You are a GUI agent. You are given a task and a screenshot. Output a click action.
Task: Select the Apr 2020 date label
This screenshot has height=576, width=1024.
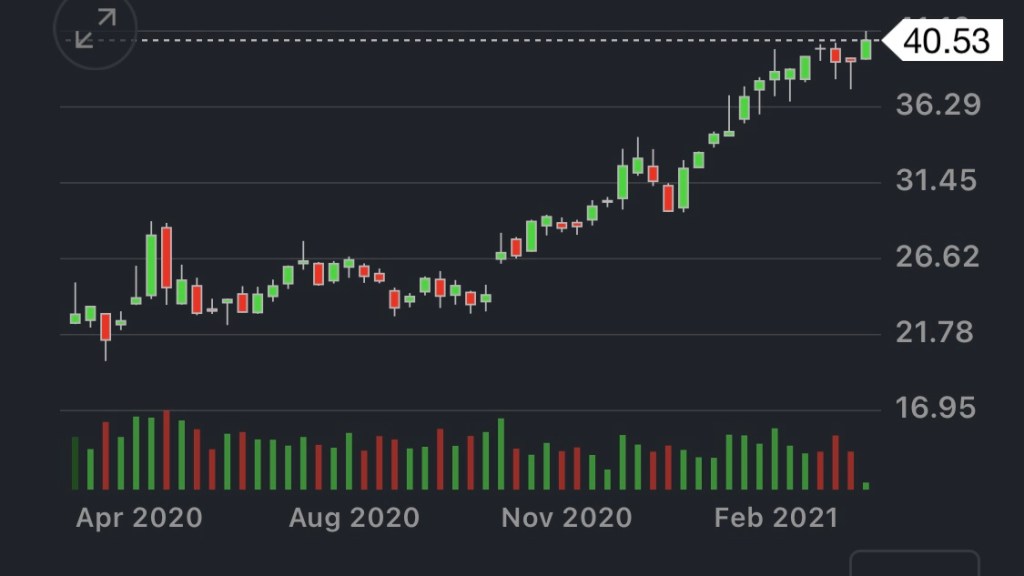coord(139,518)
